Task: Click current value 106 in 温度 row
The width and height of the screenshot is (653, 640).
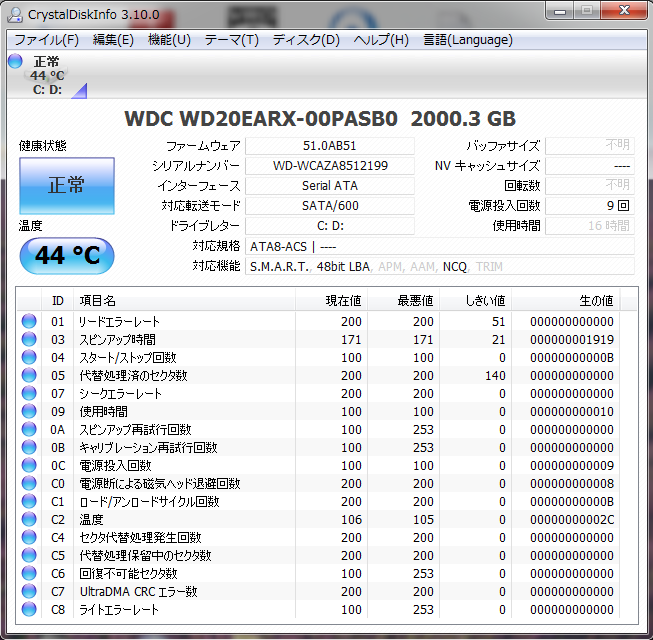Action: 351,520
